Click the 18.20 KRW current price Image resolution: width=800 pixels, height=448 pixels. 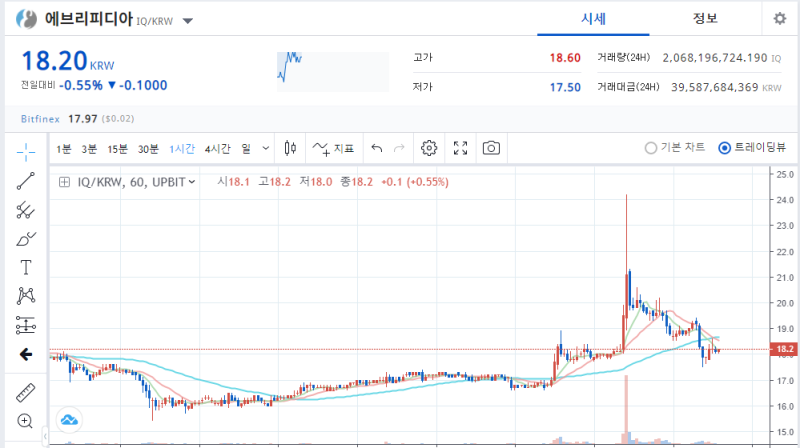(x=68, y=61)
